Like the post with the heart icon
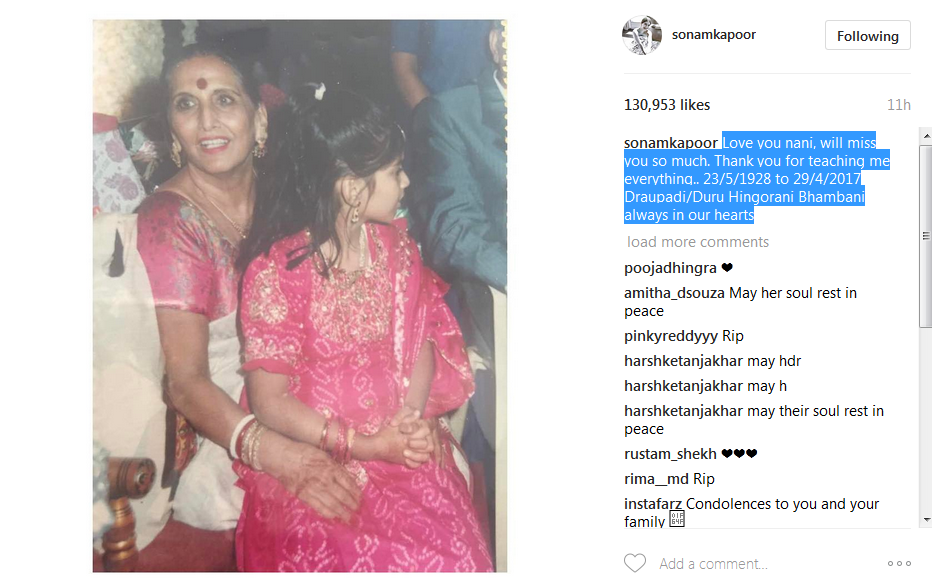Viewport: 932px width, 584px height. [x=635, y=563]
